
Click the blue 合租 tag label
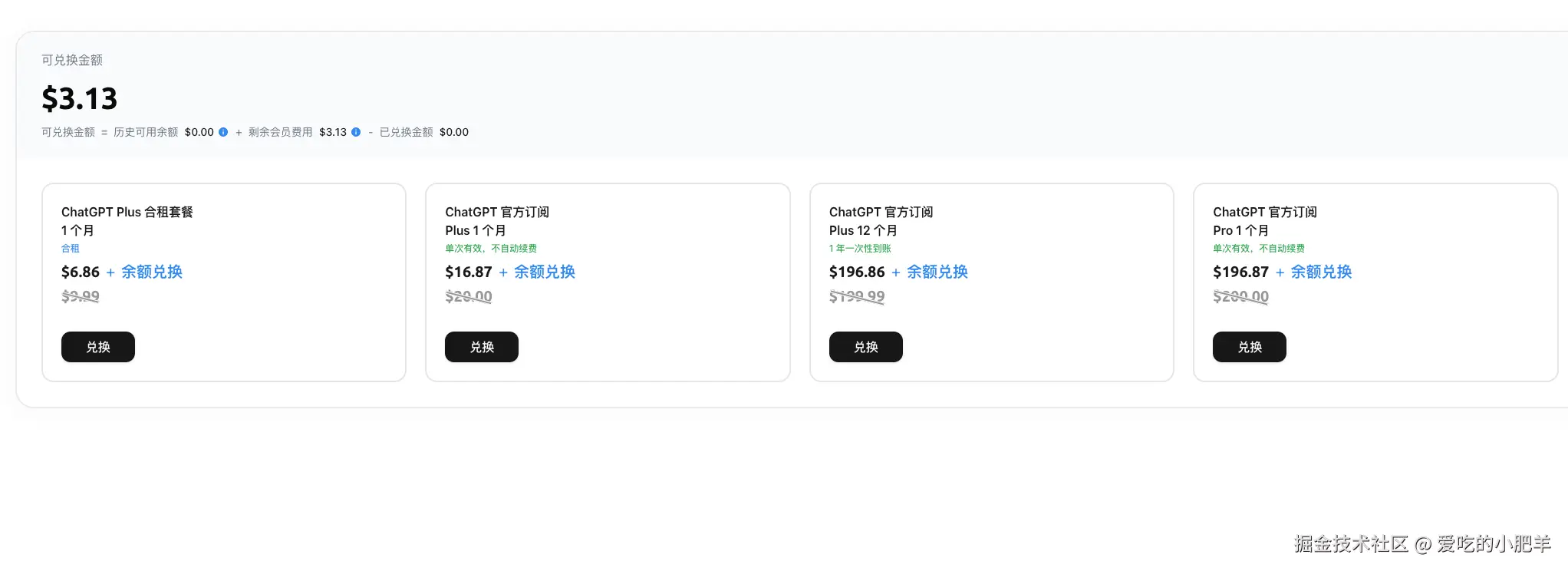[71, 249]
